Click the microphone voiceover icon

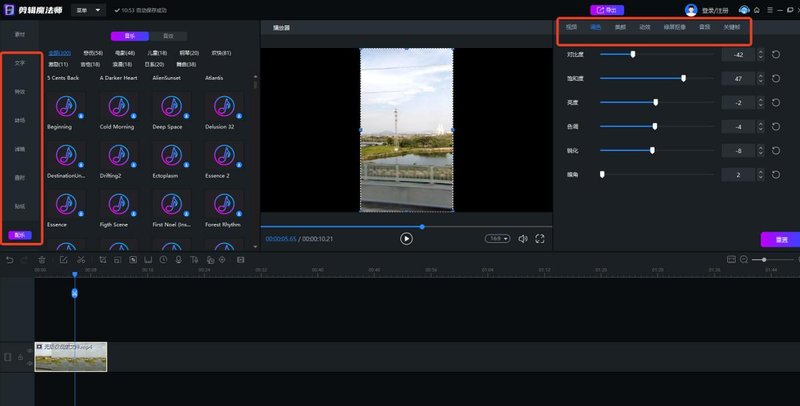tap(178, 260)
